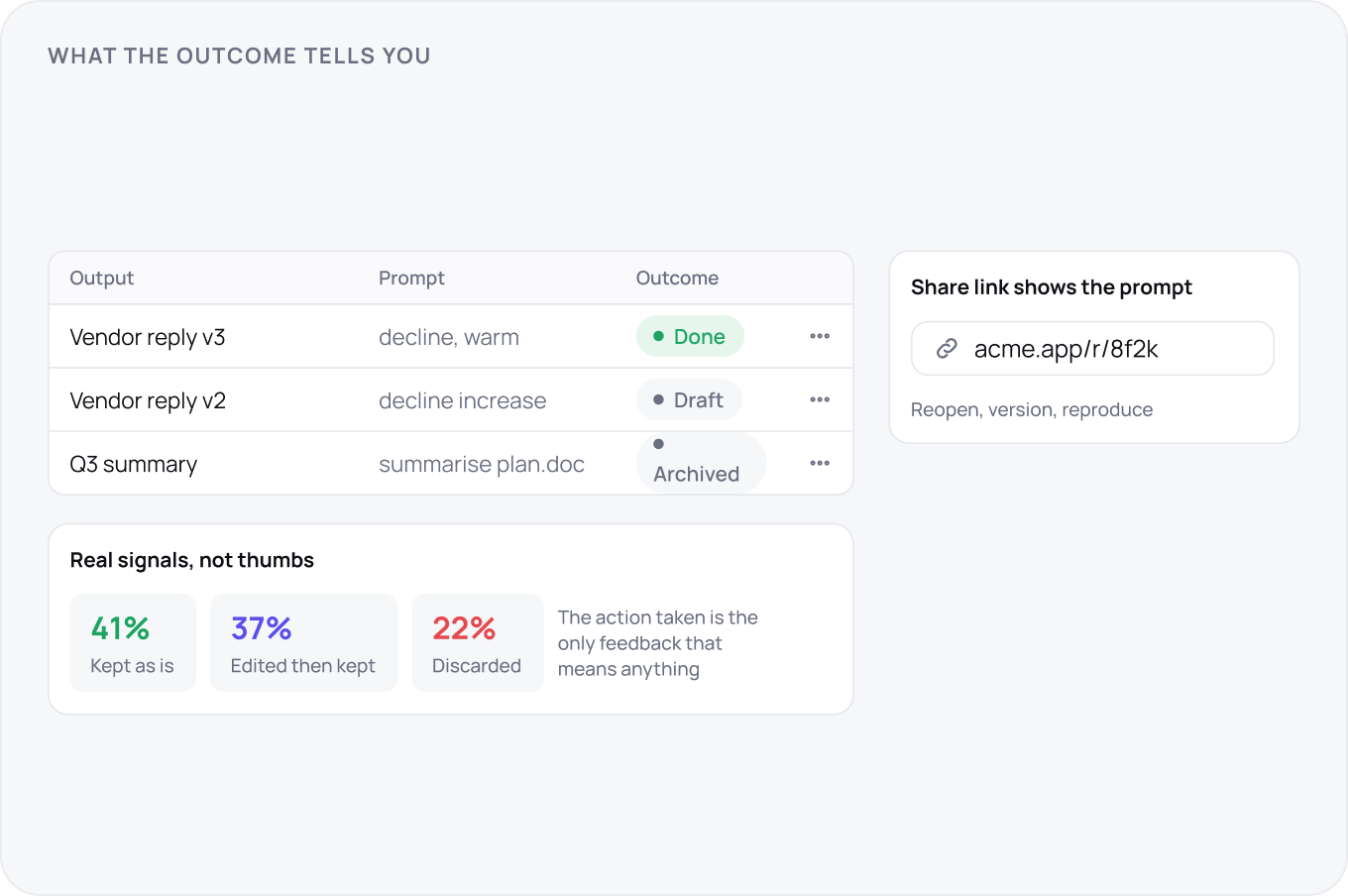Click the grey dot in Draft badge
Screen dimensions: 1348x896
(x=658, y=399)
